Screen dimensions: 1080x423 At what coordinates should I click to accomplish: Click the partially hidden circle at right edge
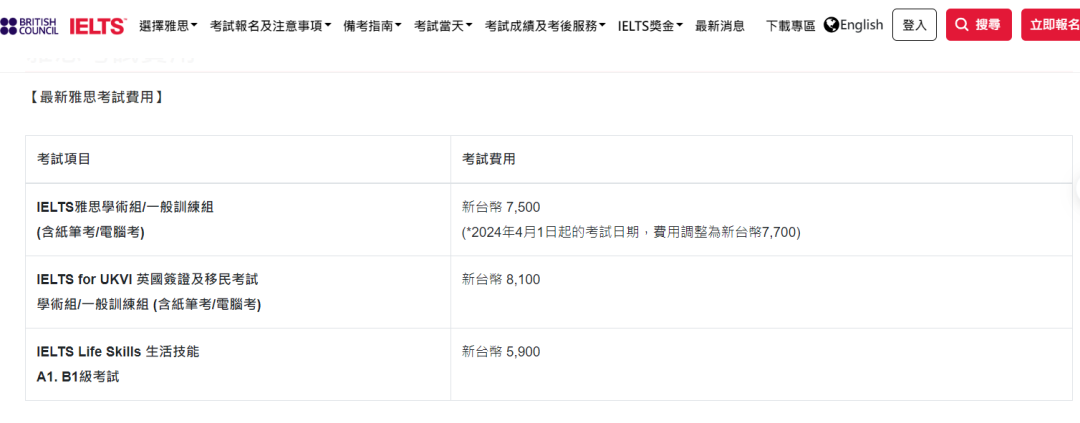click(x=1077, y=188)
